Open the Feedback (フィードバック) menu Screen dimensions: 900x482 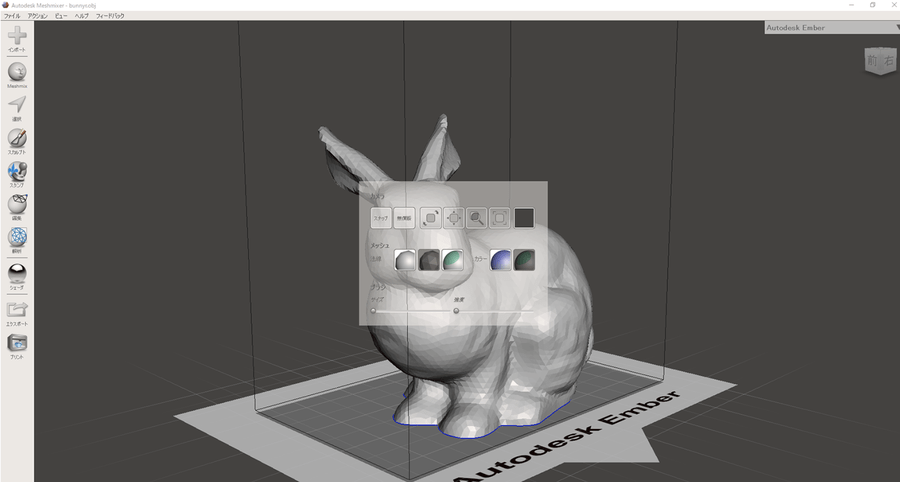click(110, 16)
